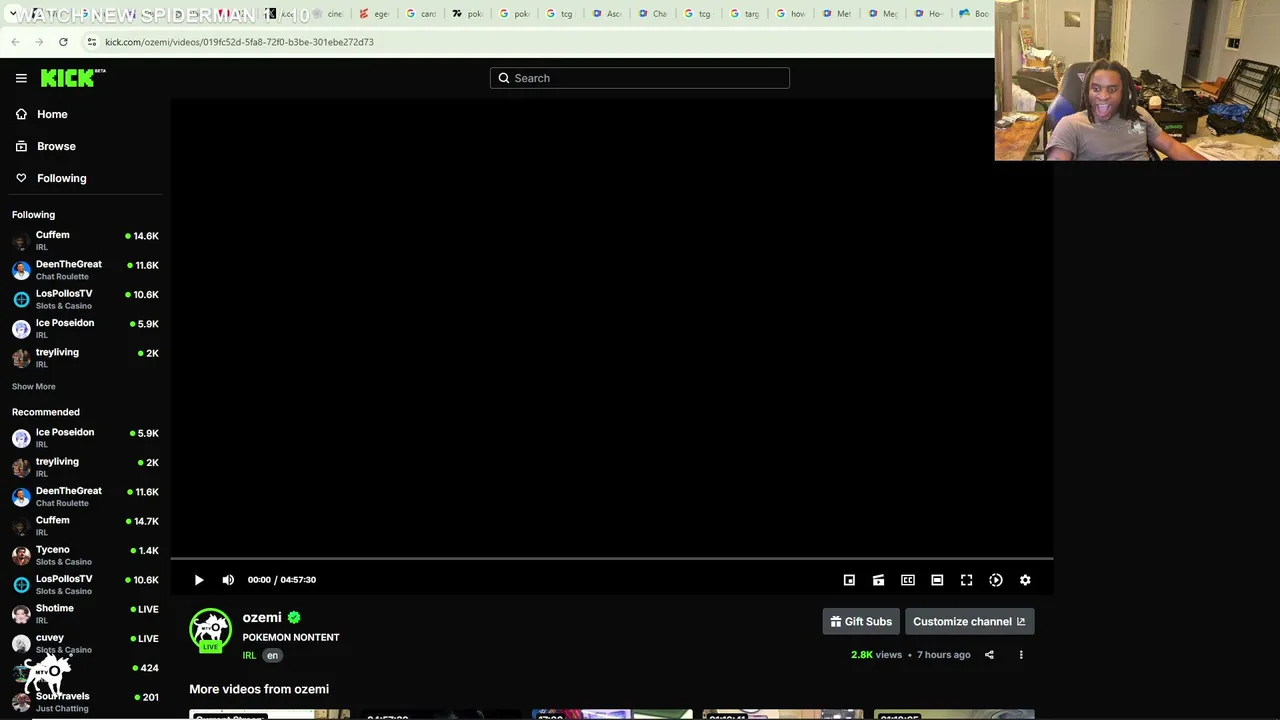Switch to the 'cine' browser tab

[x=328, y=14]
